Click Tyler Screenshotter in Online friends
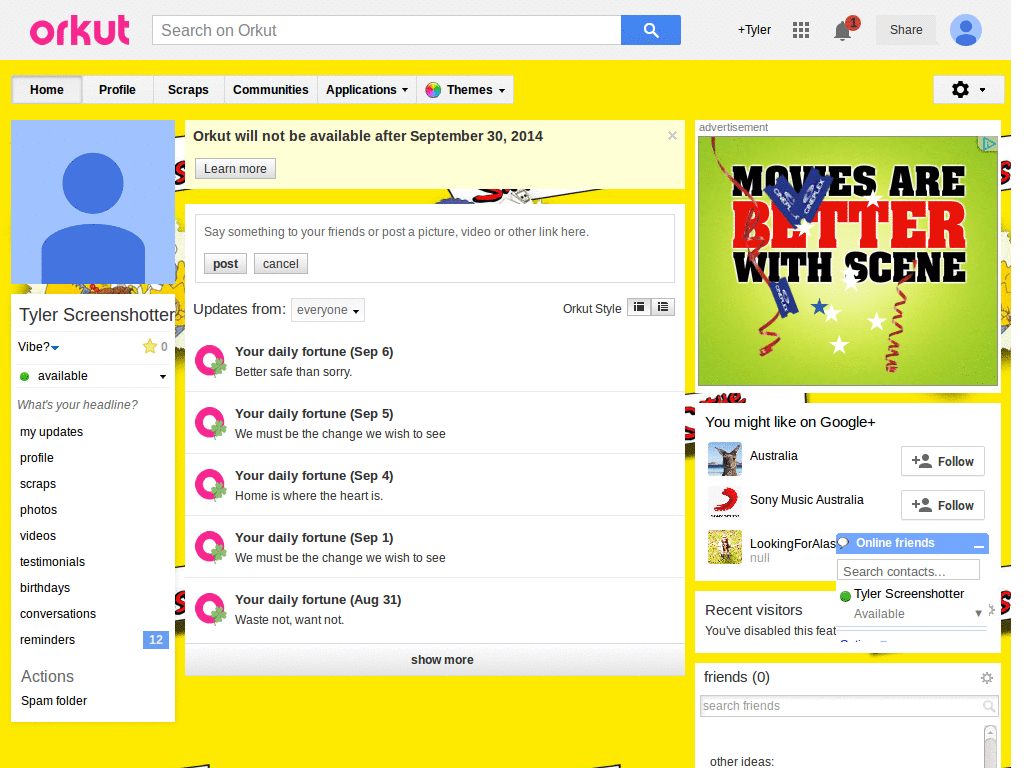 908,594
